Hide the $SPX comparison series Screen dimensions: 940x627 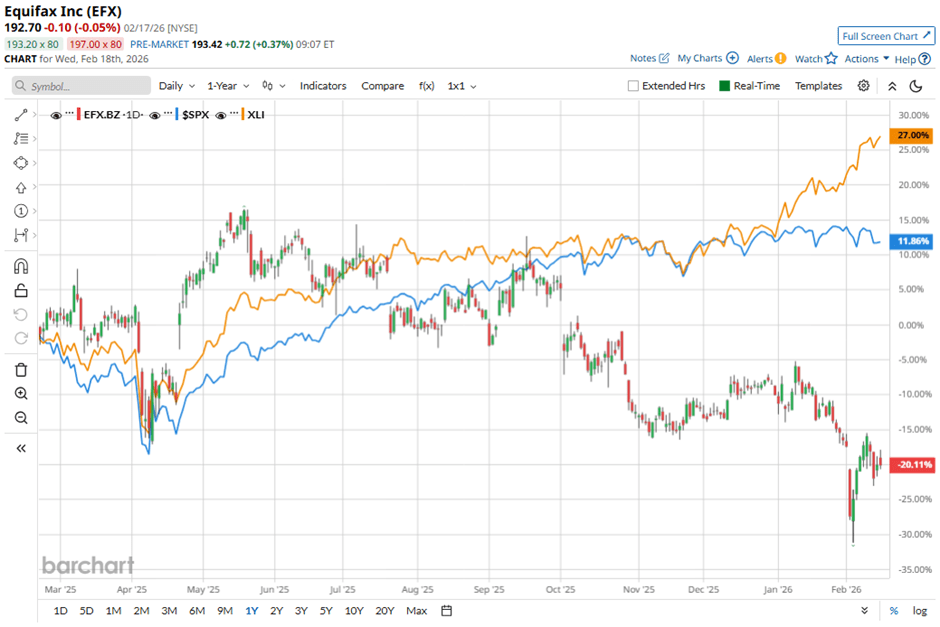[x=155, y=114]
